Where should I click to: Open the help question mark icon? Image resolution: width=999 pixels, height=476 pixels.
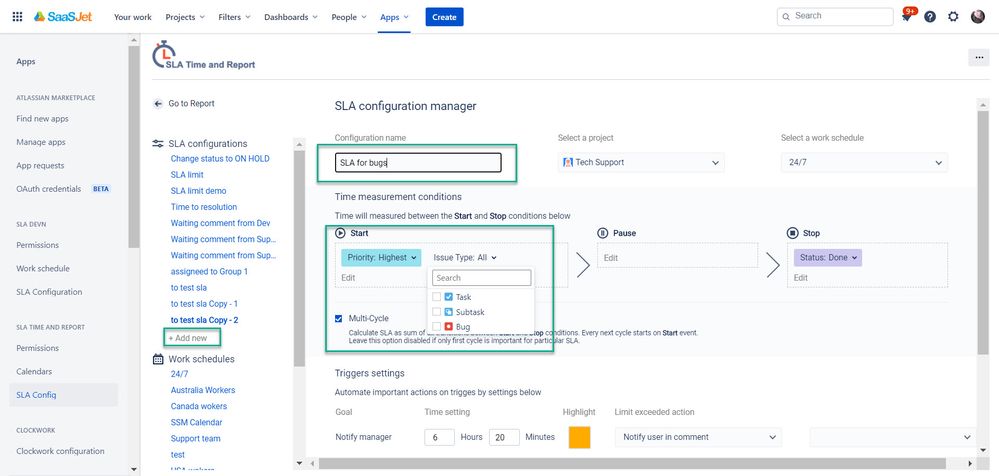point(930,17)
